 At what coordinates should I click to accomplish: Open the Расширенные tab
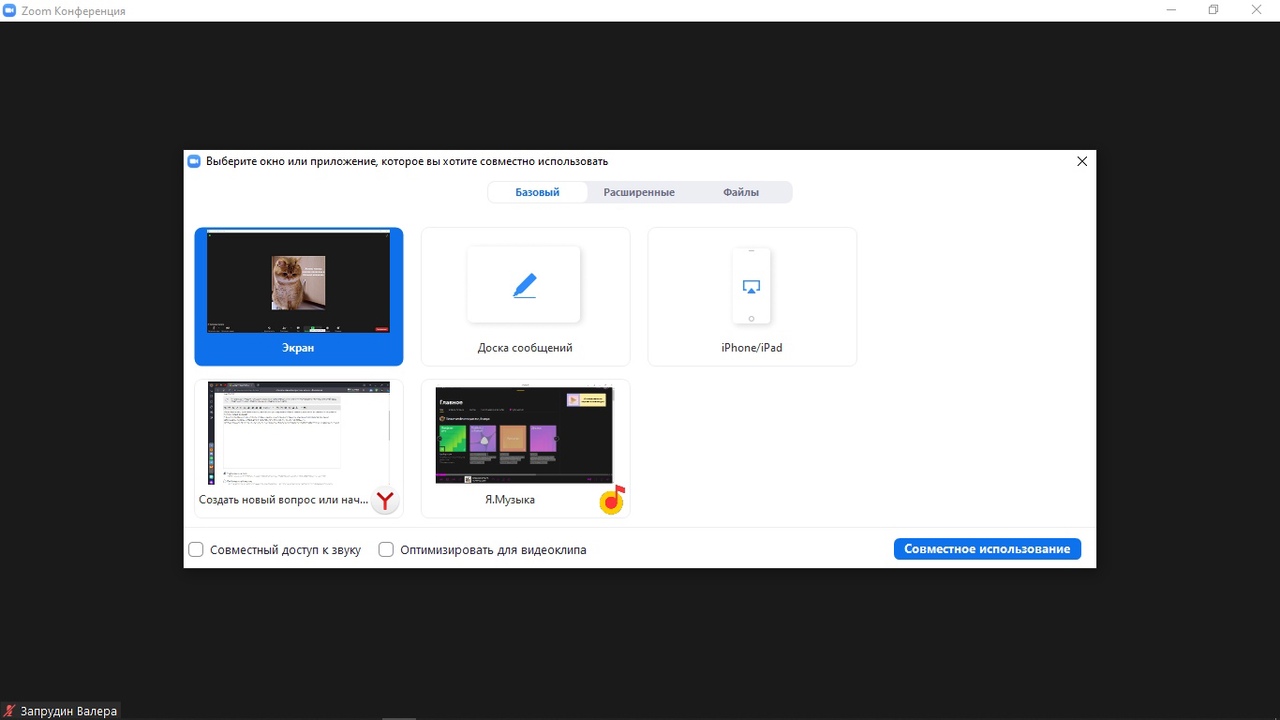pos(639,192)
